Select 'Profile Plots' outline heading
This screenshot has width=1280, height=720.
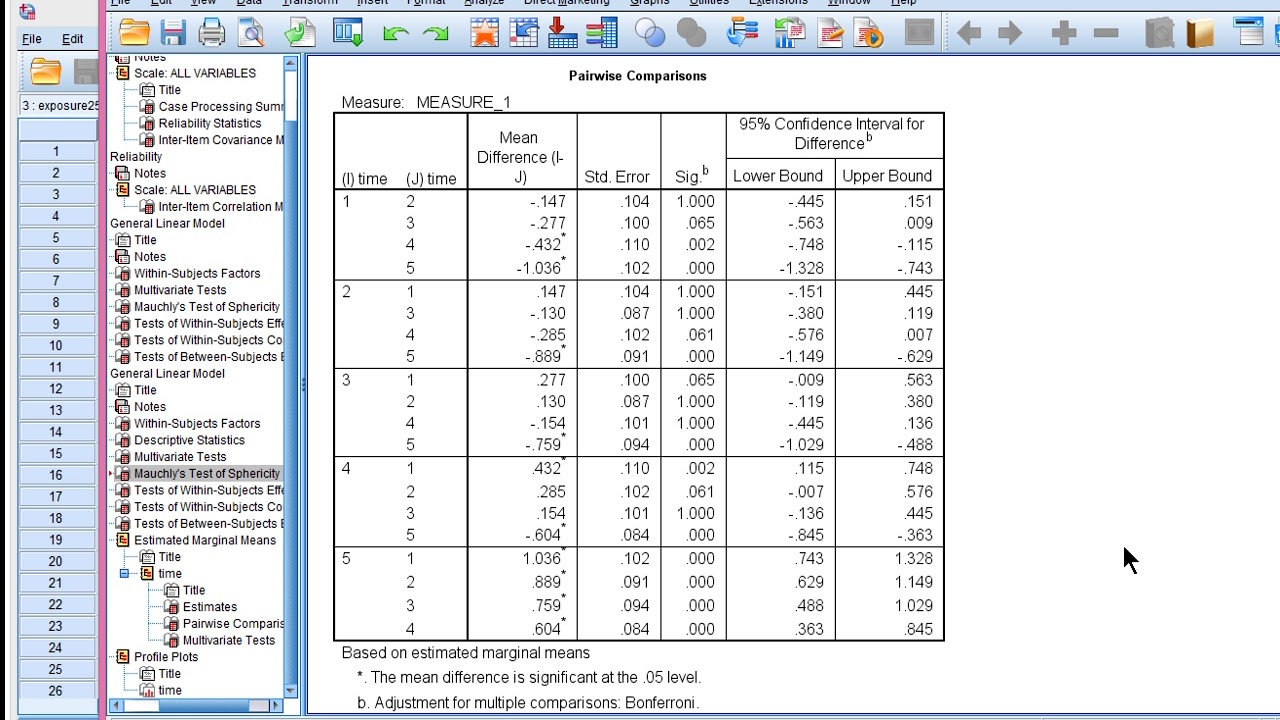pyautogui.click(x=166, y=657)
